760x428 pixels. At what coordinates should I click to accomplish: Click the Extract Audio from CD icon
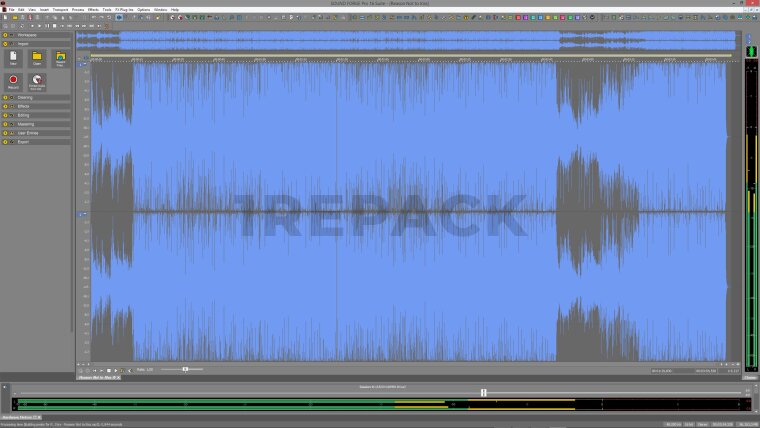37,82
